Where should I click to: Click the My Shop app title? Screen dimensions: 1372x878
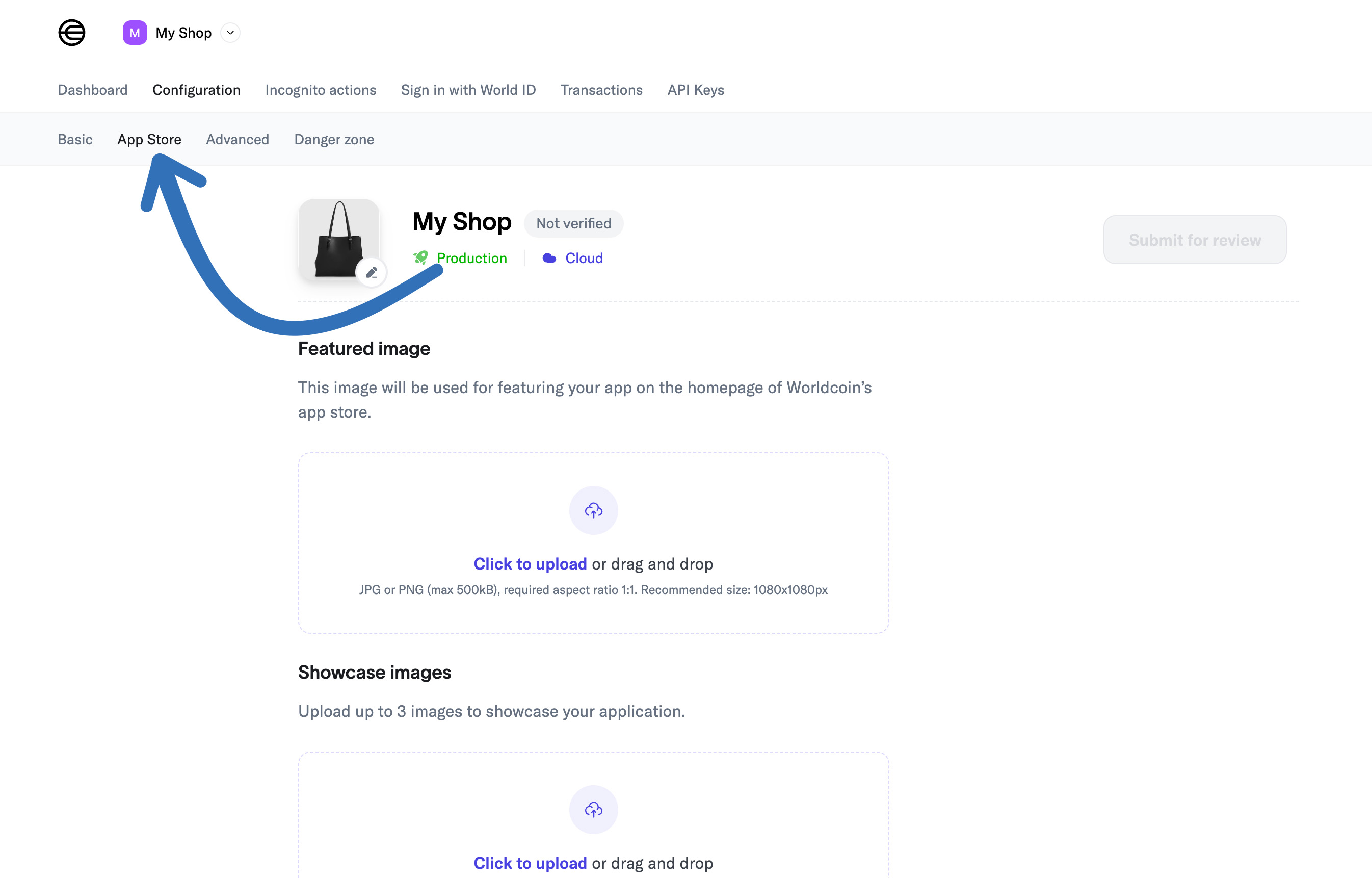(x=462, y=221)
